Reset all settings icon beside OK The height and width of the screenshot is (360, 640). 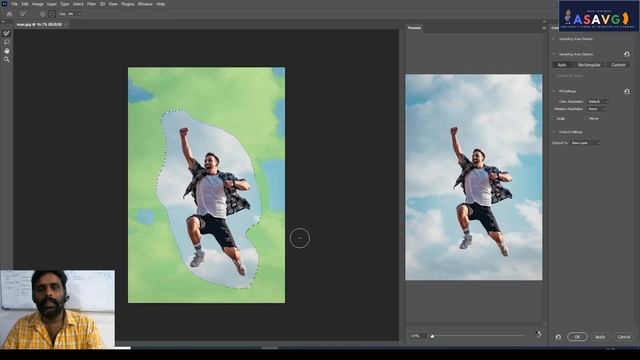tap(558, 337)
